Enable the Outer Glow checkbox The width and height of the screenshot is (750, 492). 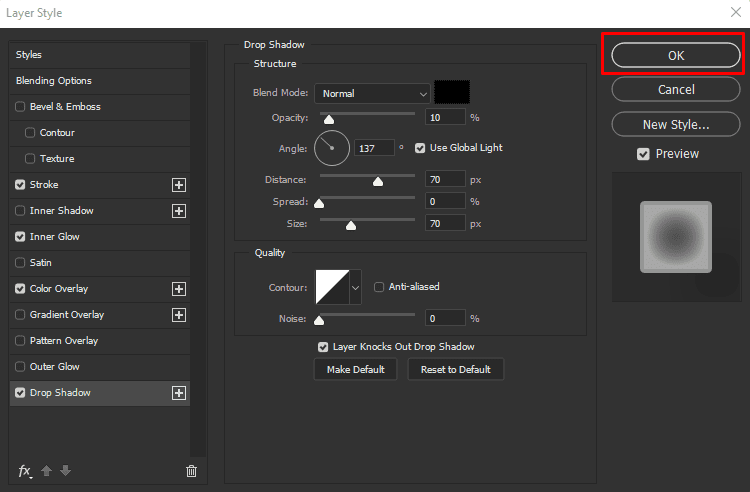pos(20,367)
